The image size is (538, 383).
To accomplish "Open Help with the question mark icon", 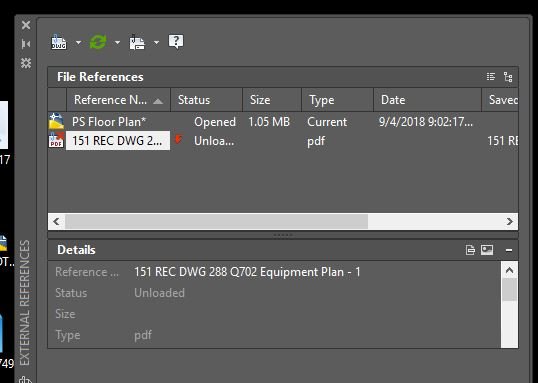I will click(x=176, y=42).
